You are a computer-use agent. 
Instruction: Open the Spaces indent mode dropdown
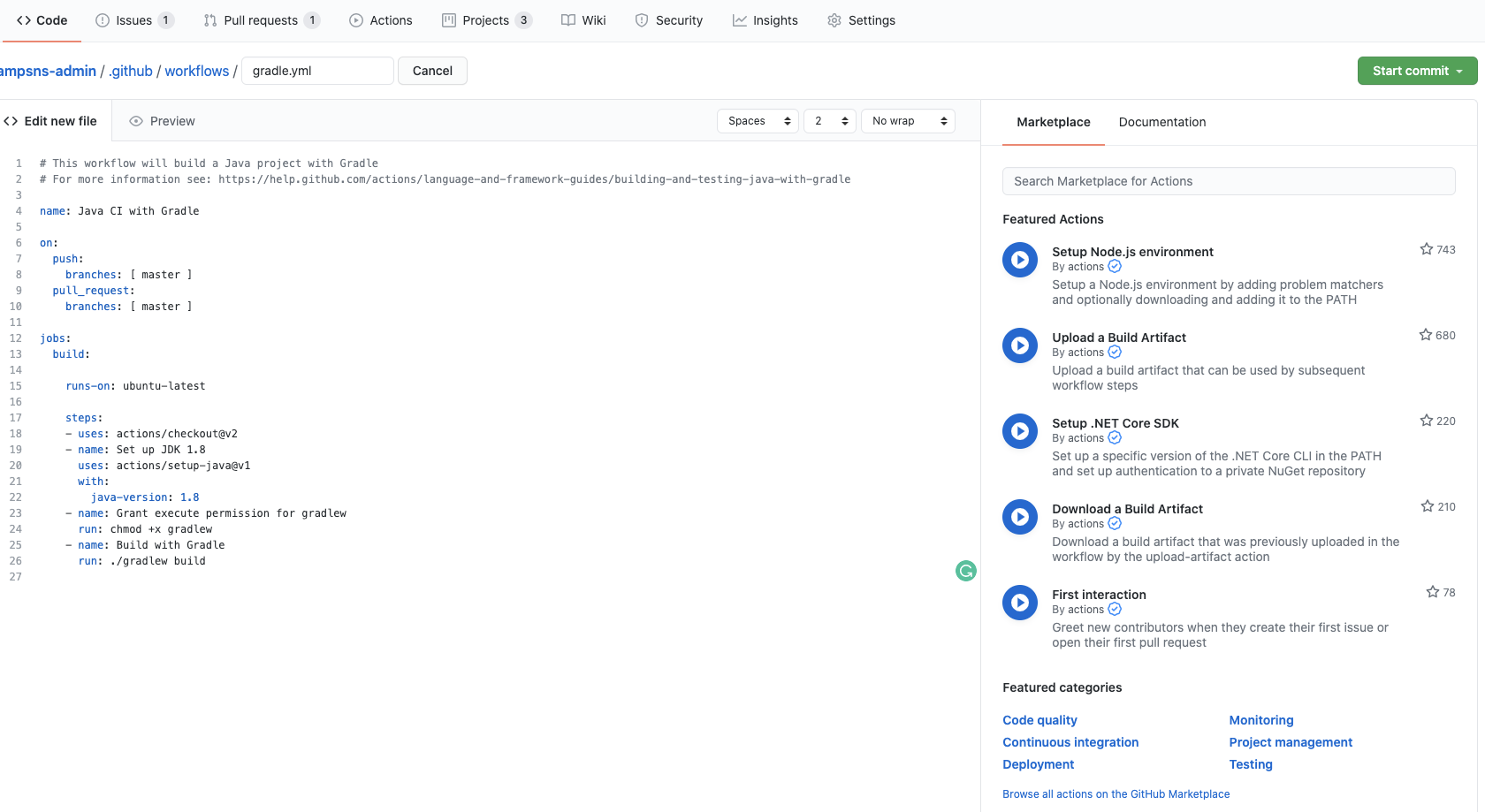[x=758, y=121]
